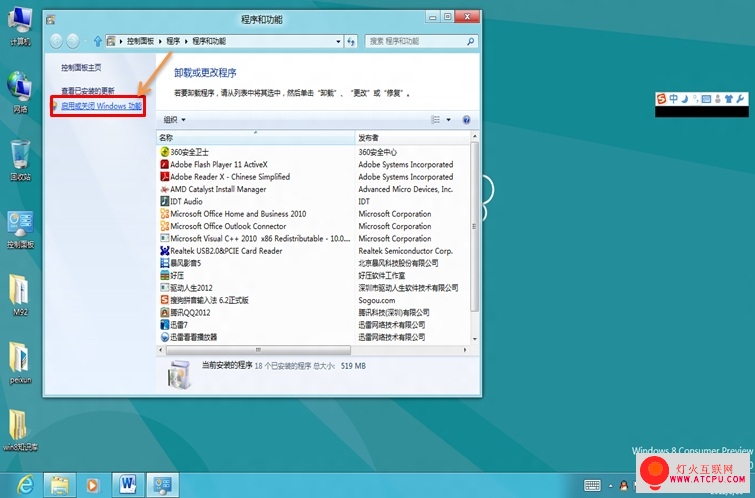
Task: Open the M92 desktop folder
Action: tap(20, 296)
